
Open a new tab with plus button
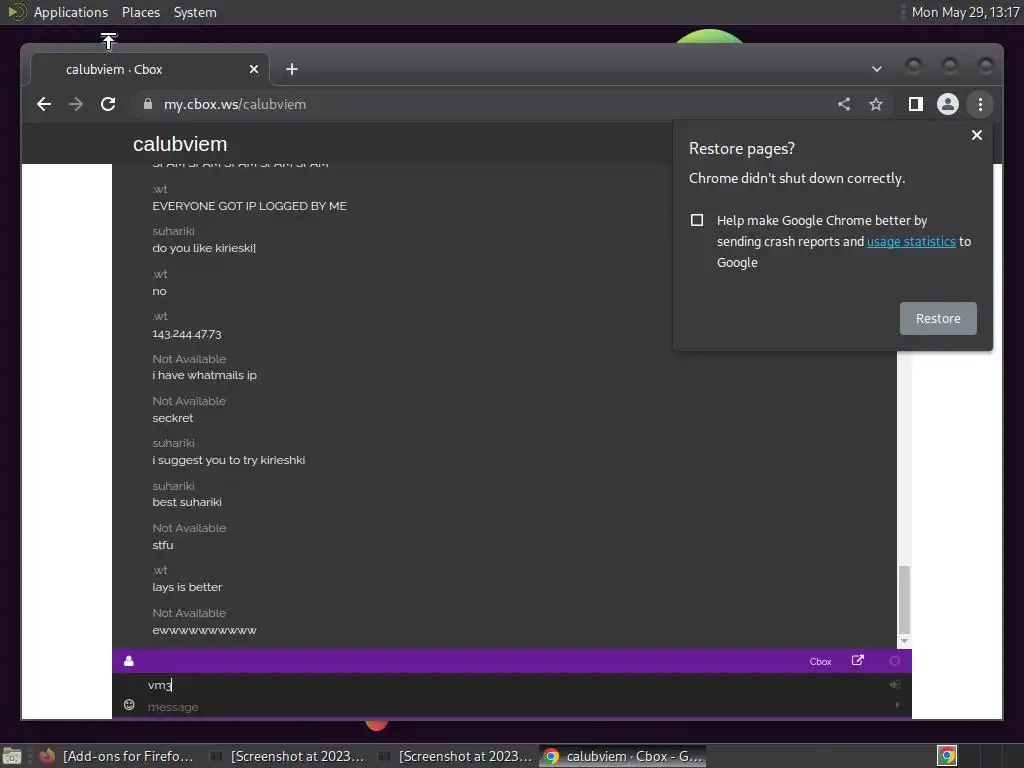292,69
